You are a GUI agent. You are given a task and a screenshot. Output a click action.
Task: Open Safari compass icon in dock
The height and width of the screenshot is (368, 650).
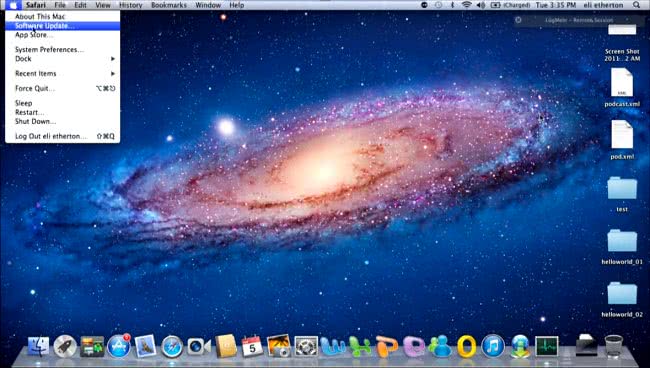[x=172, y=346]
